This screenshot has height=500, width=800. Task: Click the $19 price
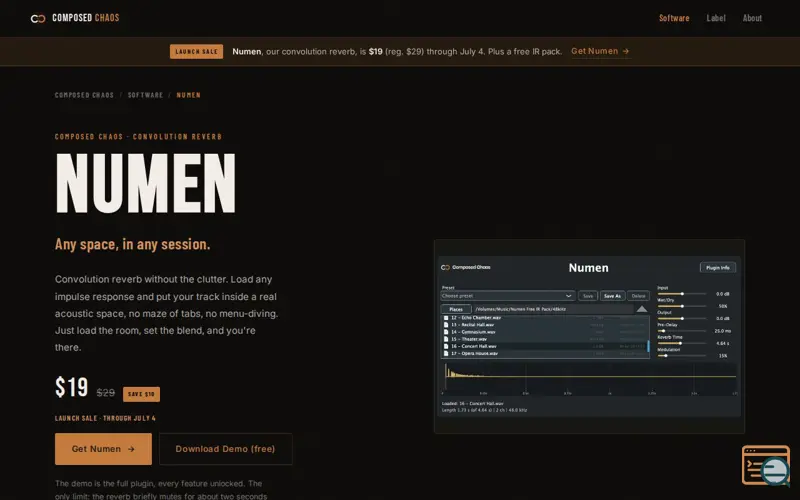tap(71, 387)
